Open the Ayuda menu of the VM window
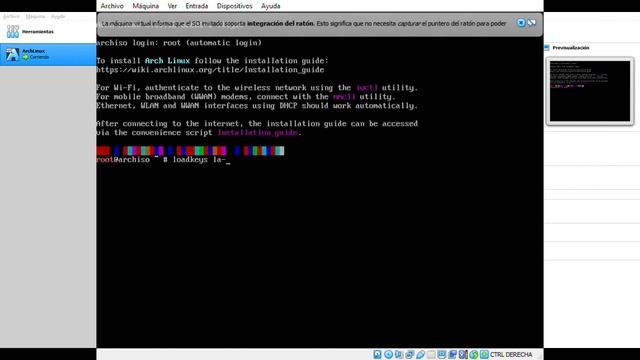640x360 pixels. tap(271, 6)
